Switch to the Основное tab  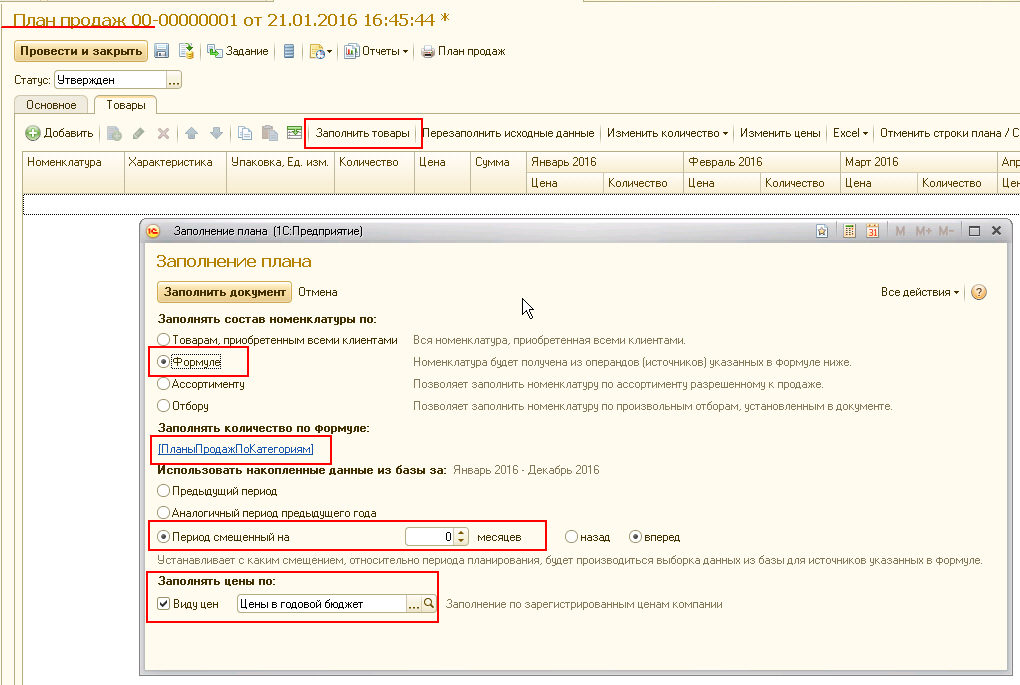point(51,105)
